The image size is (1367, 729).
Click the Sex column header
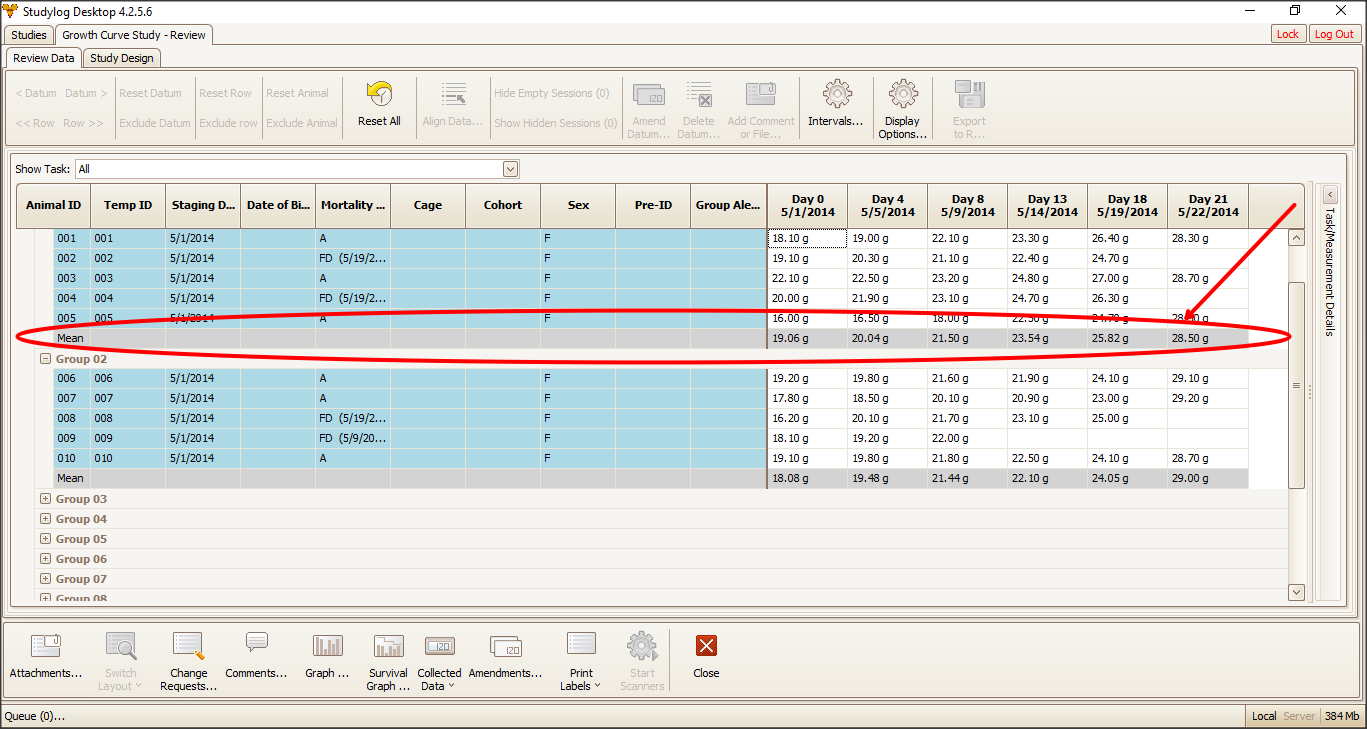(x=578, y=205)
